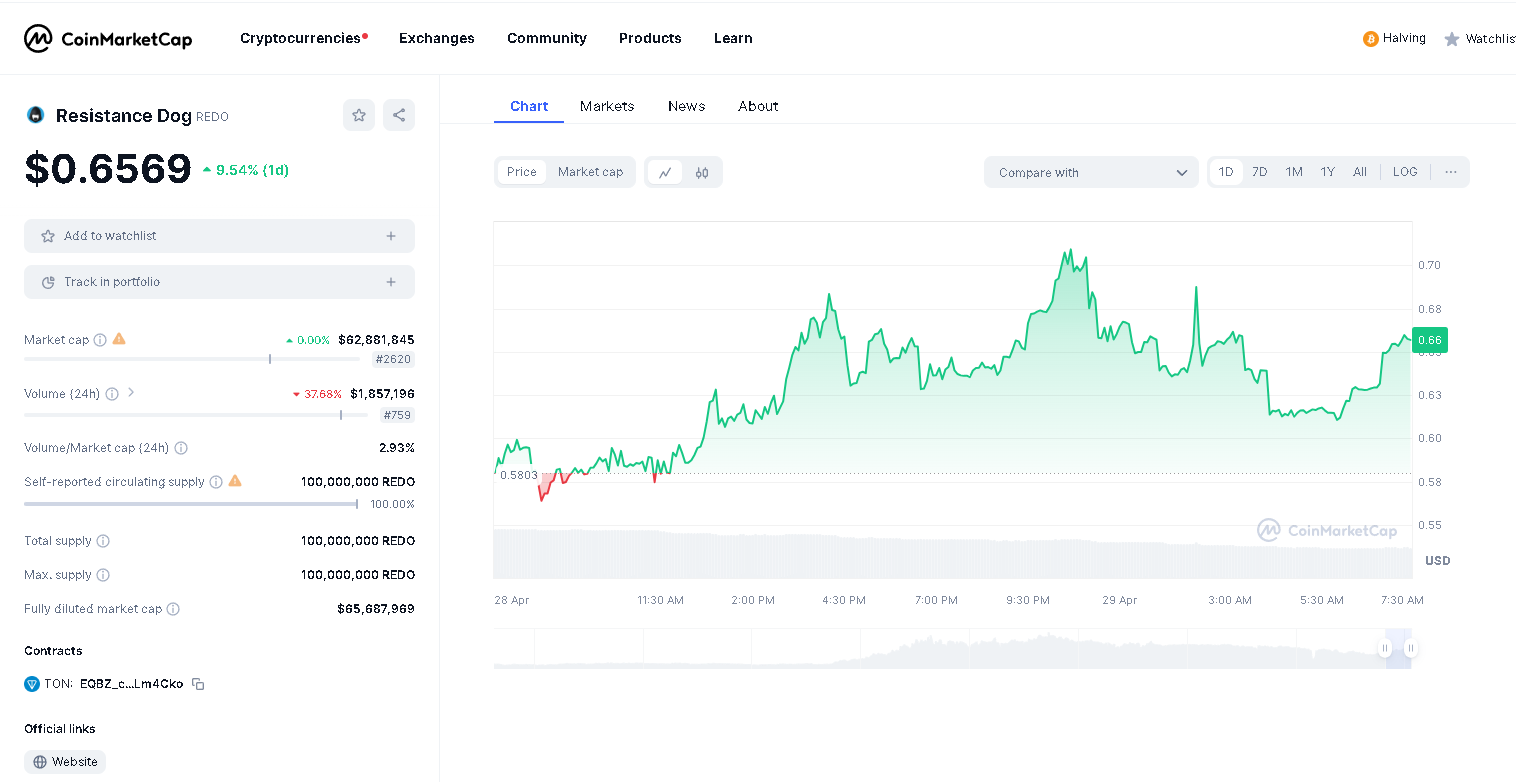The image size is (1516, 782).
Task: Star Resistance Dog as favorite
Action: (359, 115)
